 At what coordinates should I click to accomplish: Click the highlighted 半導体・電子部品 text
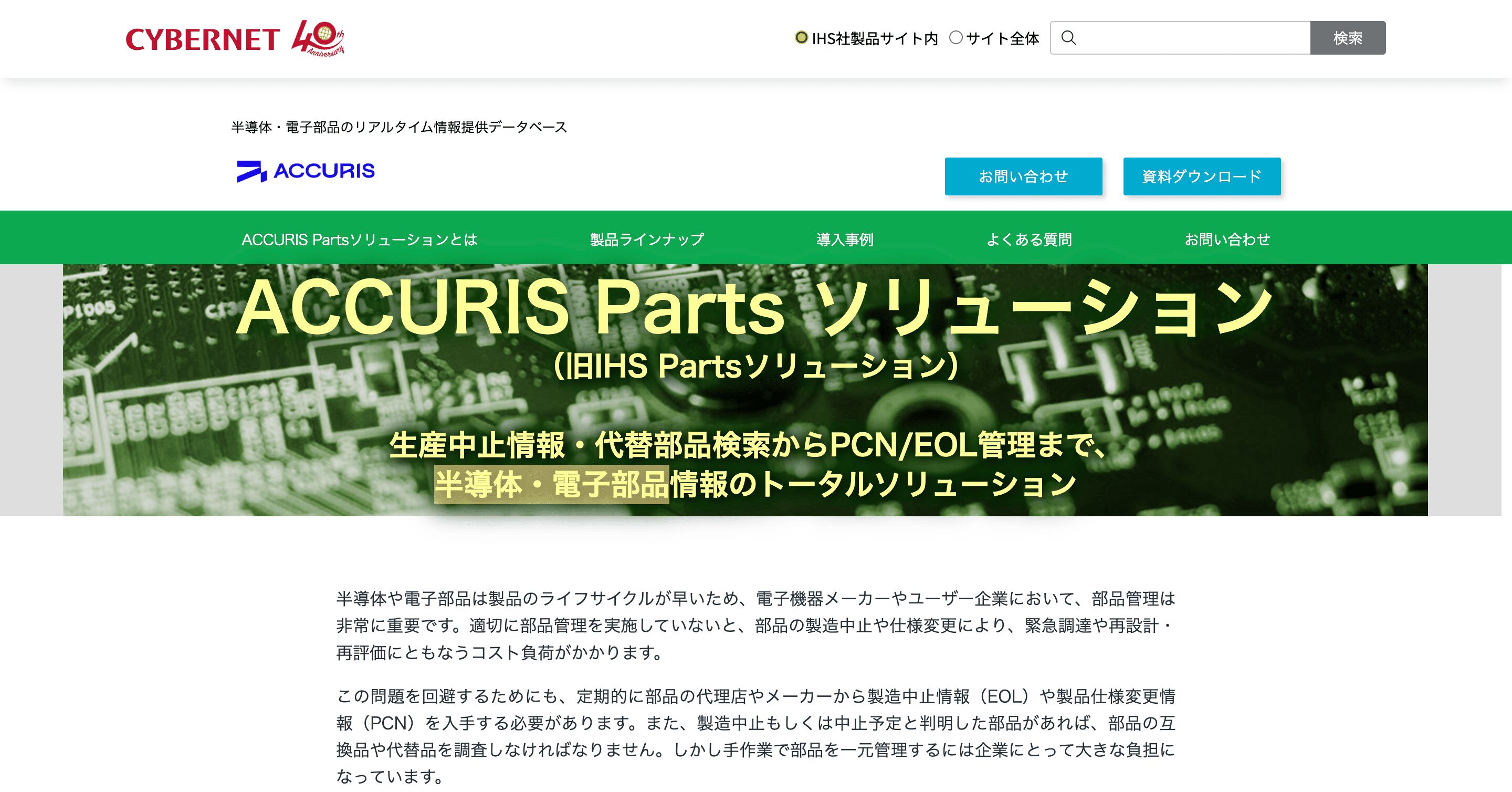click(552, 484)
